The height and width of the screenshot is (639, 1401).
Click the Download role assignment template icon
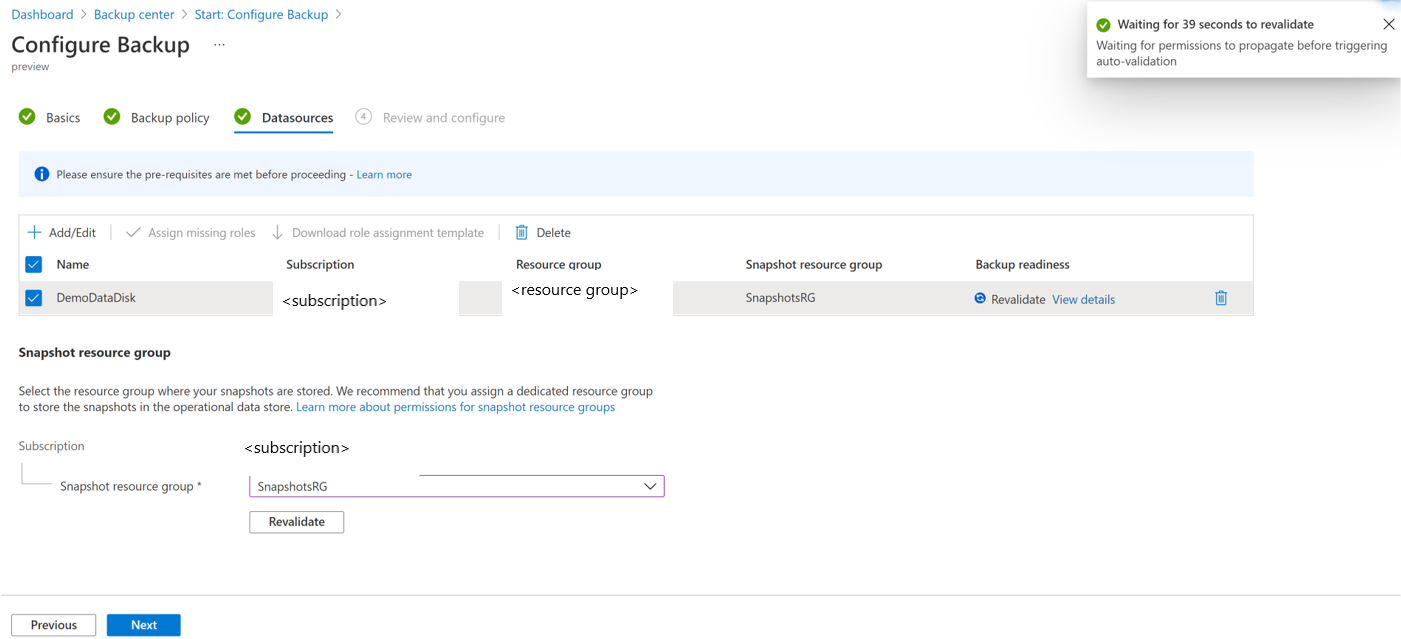click(278, 233)
